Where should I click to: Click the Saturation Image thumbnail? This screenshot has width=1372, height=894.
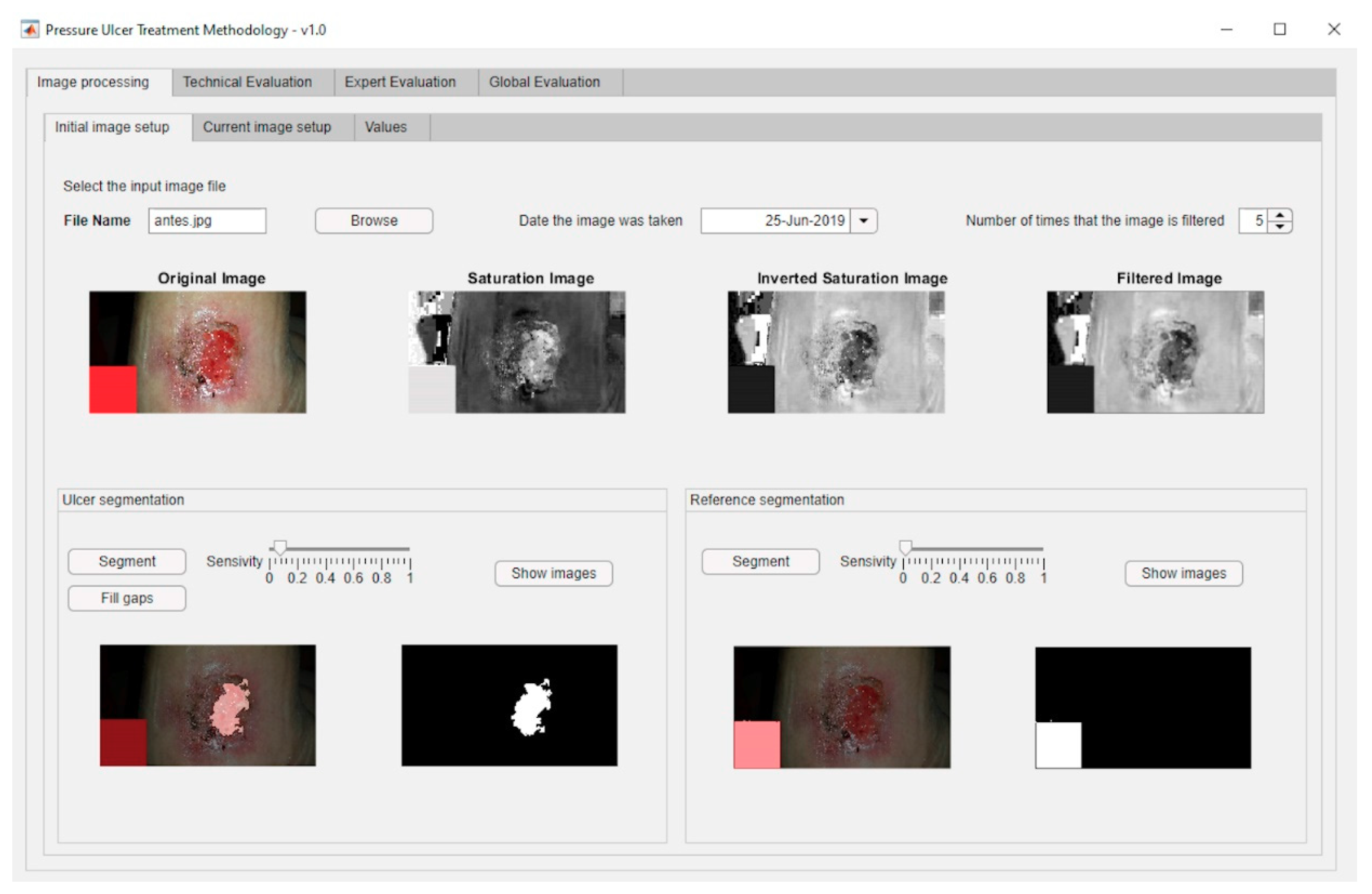(517, 352)
